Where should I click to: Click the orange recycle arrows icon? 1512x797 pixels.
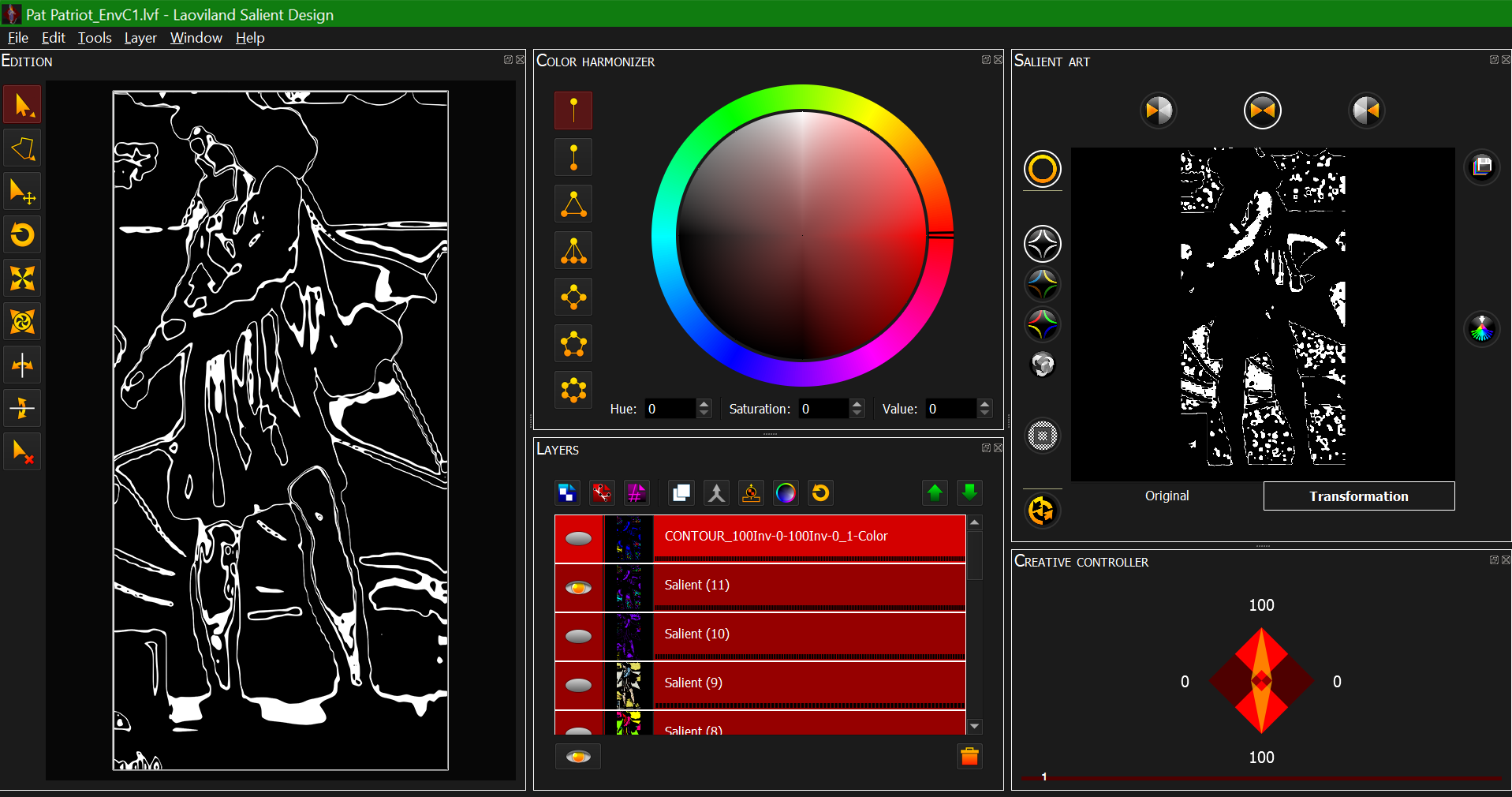tap(1042, 511)
